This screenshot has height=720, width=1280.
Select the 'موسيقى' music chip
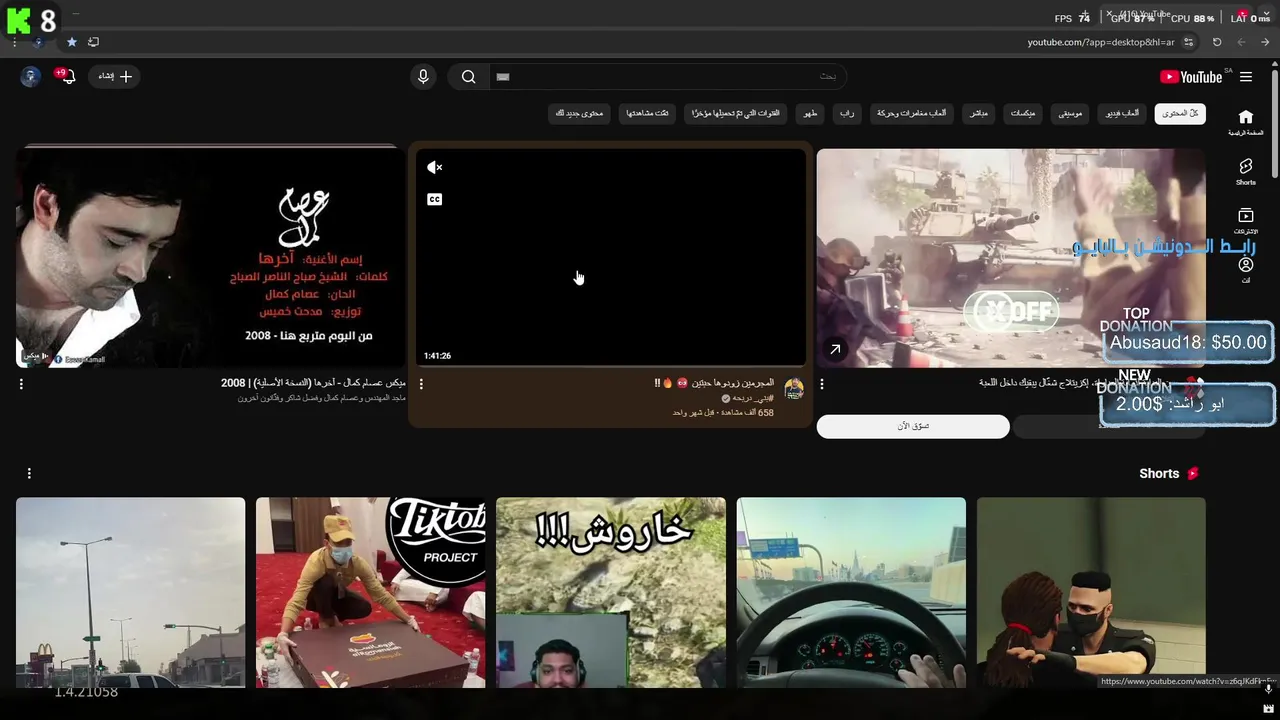click(x=1070, y=113)
